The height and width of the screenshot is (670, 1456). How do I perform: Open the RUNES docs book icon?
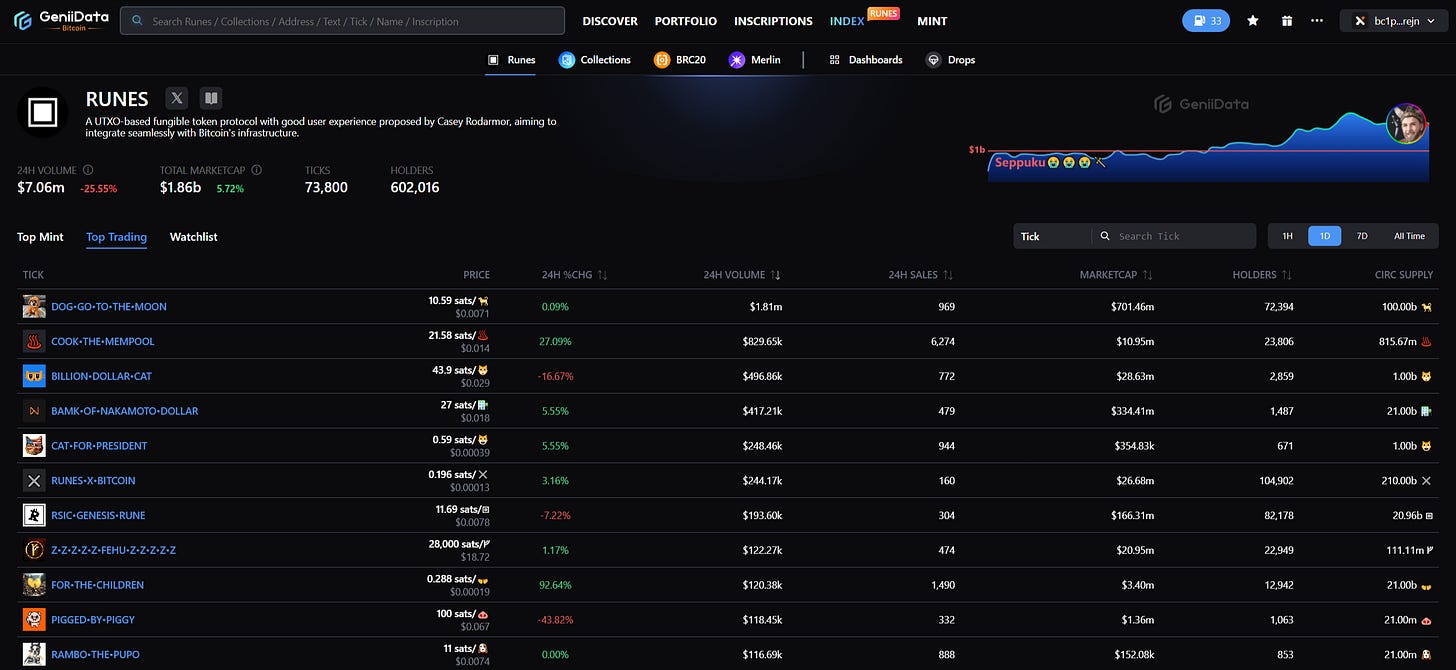pyautogui.click(x=210, y=98)
